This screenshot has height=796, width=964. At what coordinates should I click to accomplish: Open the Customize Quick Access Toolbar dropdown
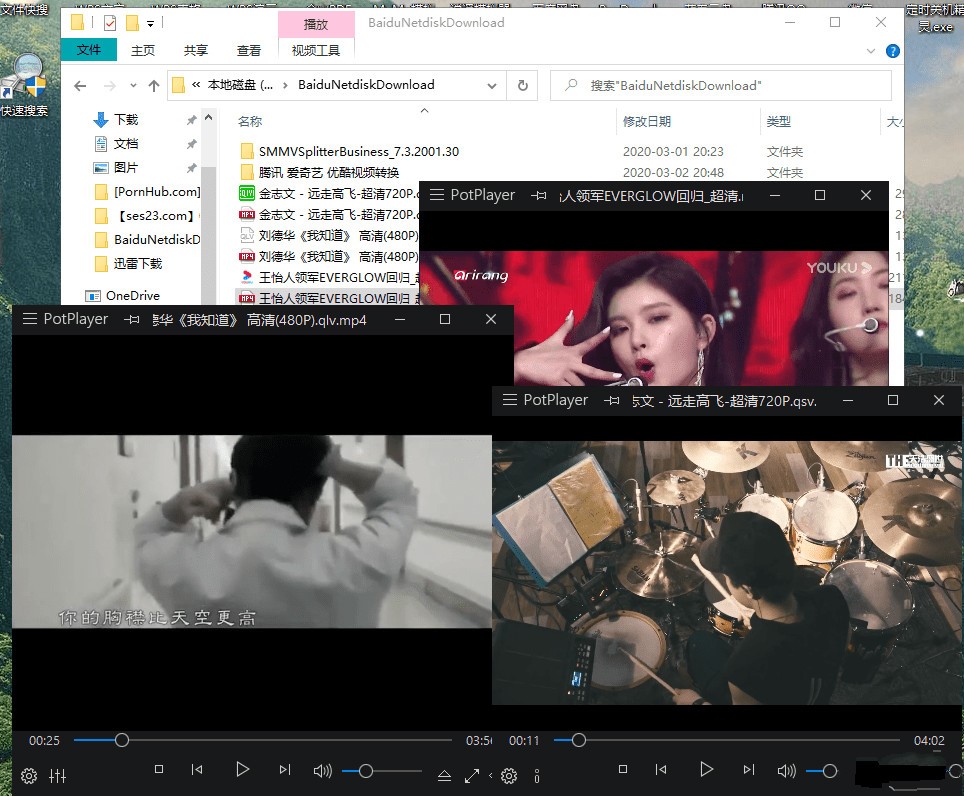[151, 22]
